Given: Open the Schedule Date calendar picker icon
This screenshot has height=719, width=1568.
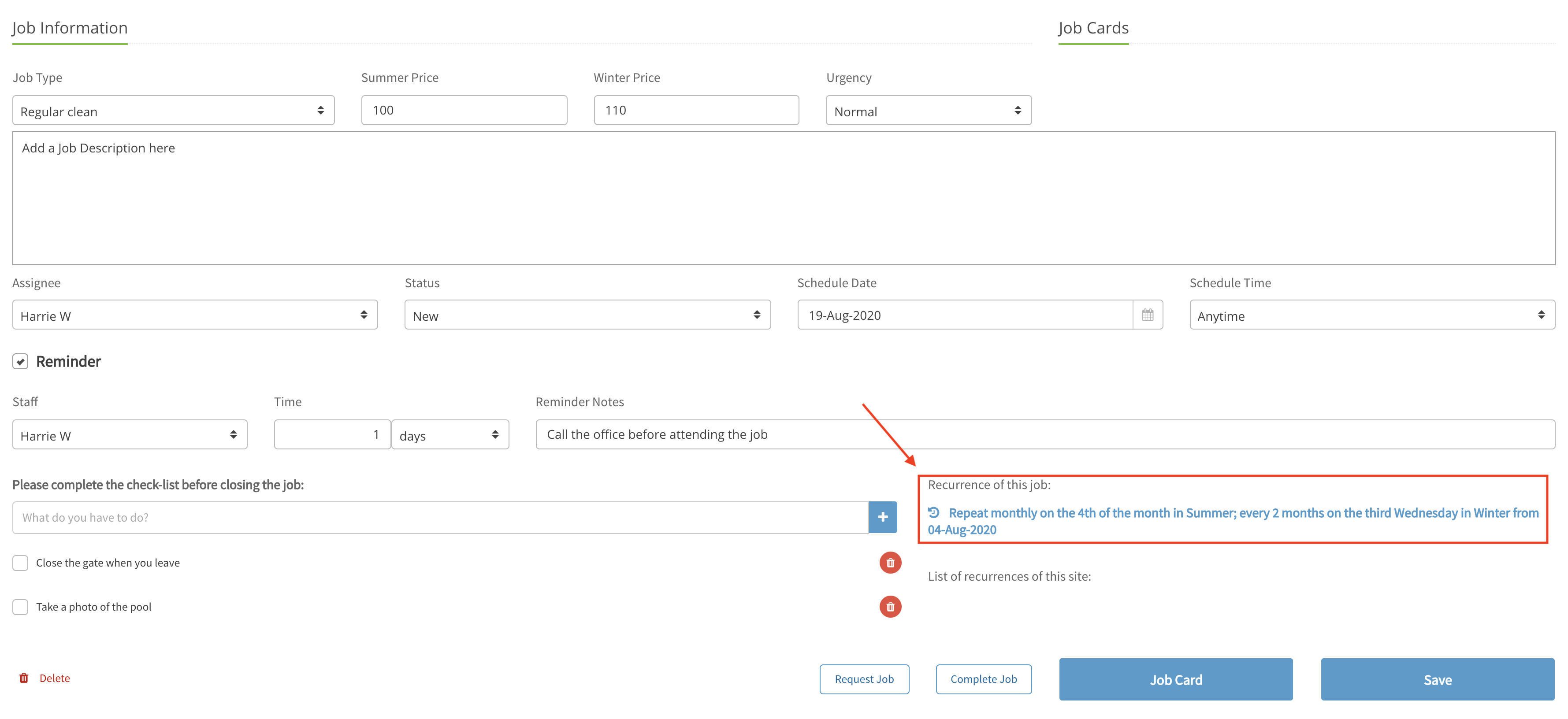Looking at the screenshot, I should pos(1148,315).
